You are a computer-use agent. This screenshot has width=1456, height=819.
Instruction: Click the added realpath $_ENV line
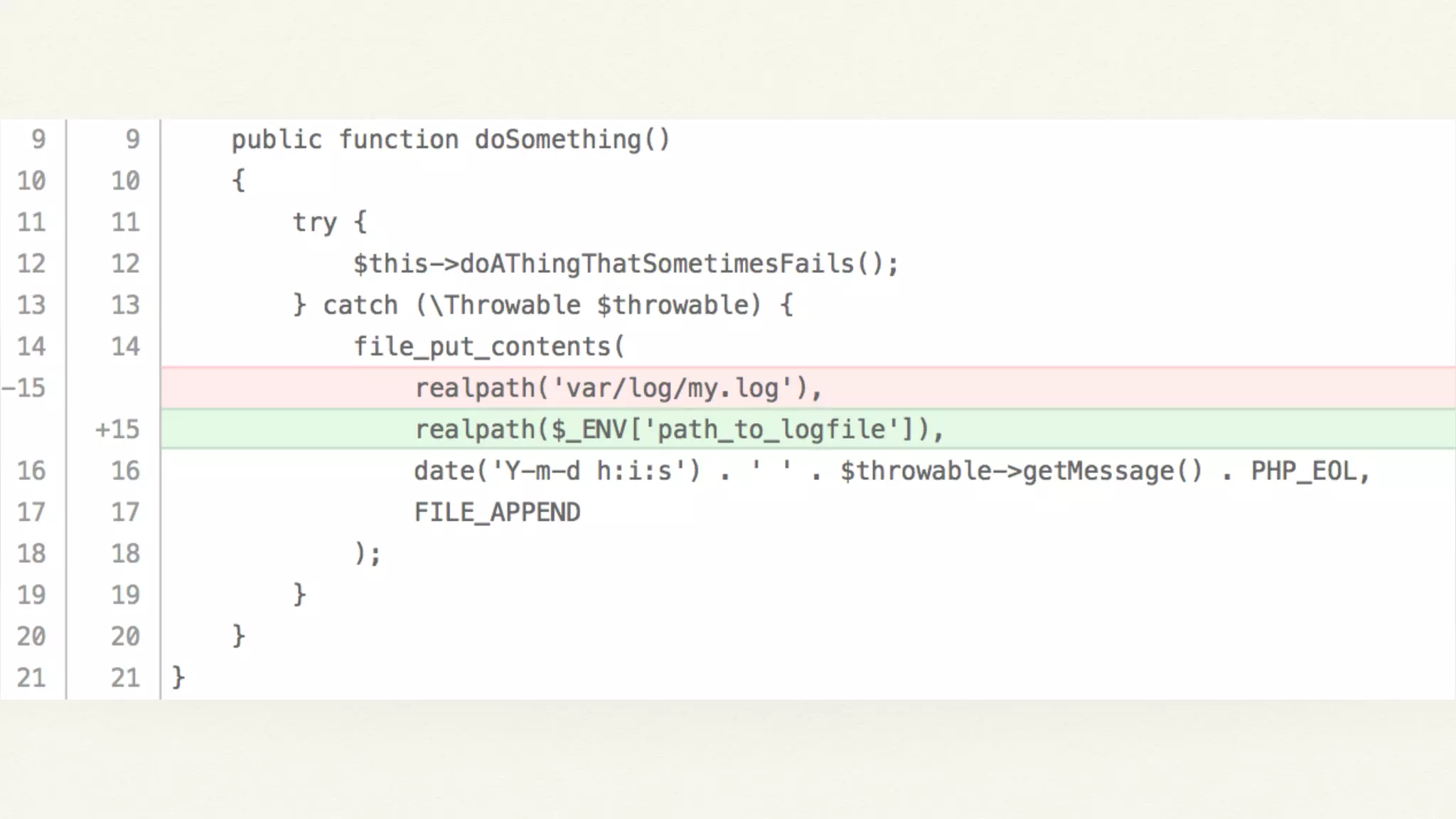click(678, 429)
